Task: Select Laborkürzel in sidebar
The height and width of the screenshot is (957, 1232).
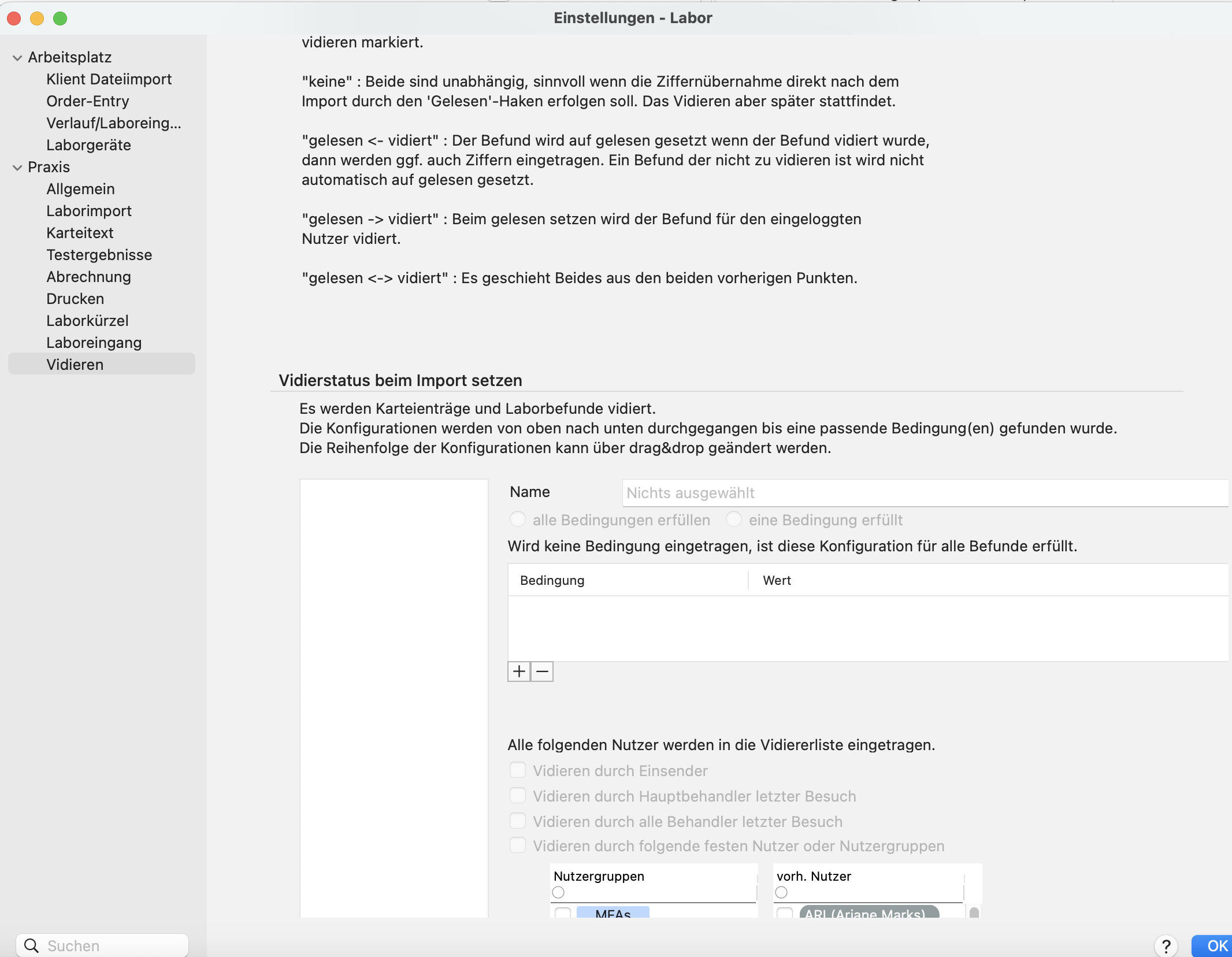Action: point(87,321)
